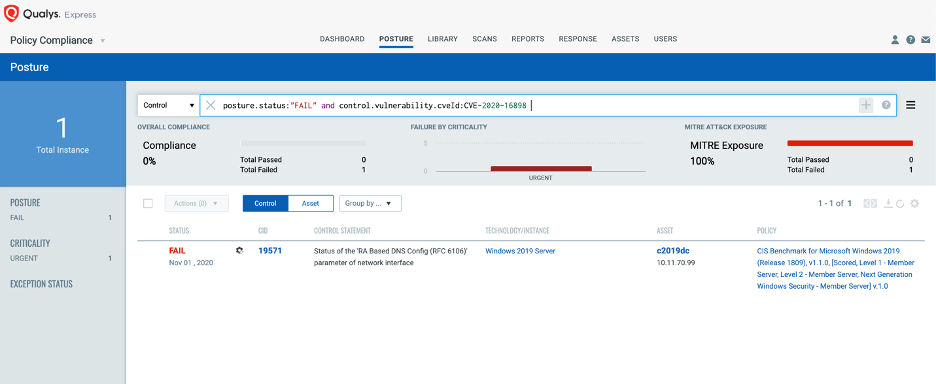The image size is (936, 384).
Task: Click the URGENT criticality chart bar
Action: (541, 169)
